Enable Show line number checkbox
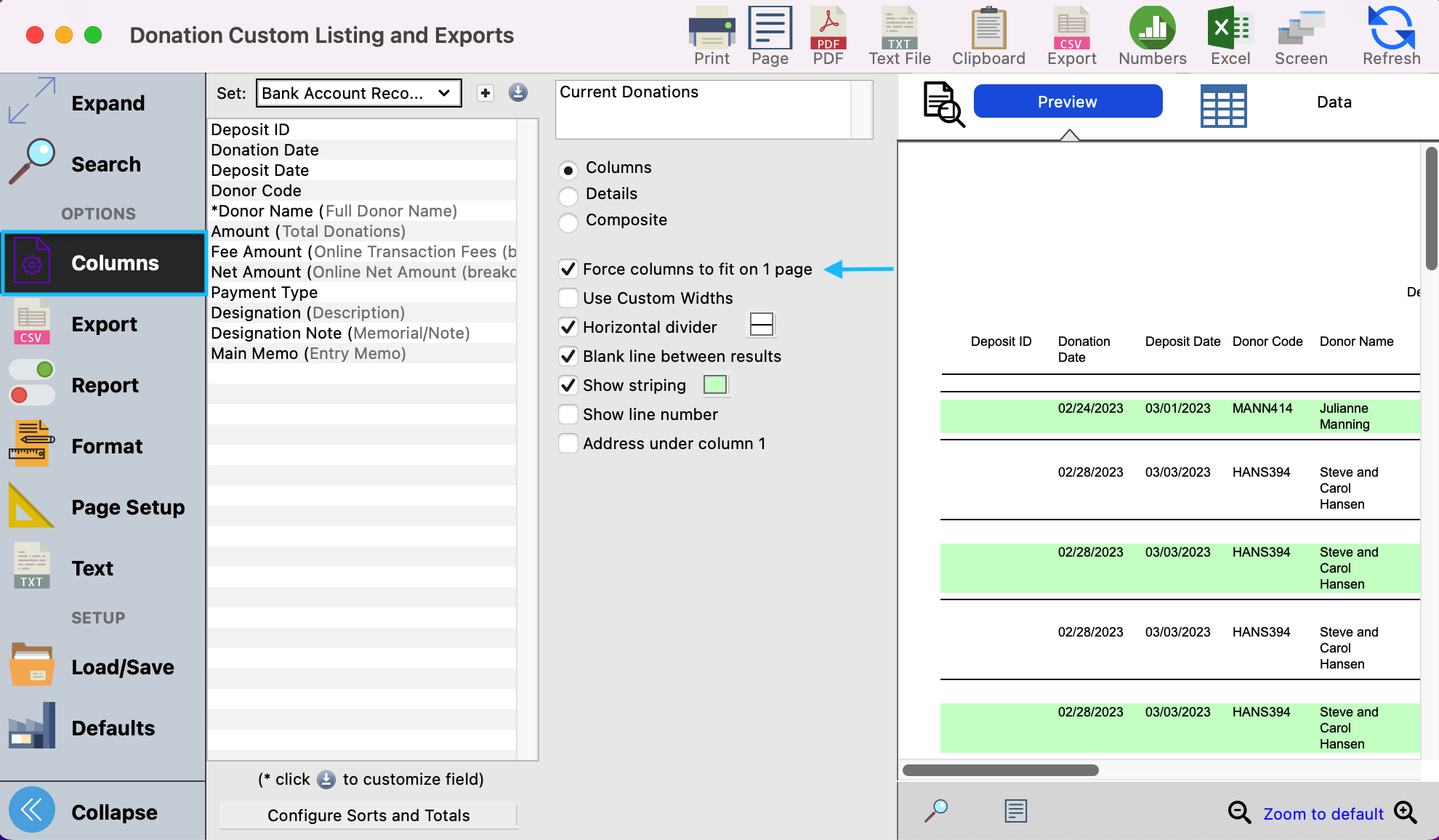This screenshot has width=1439, height=840. point(568,415)
